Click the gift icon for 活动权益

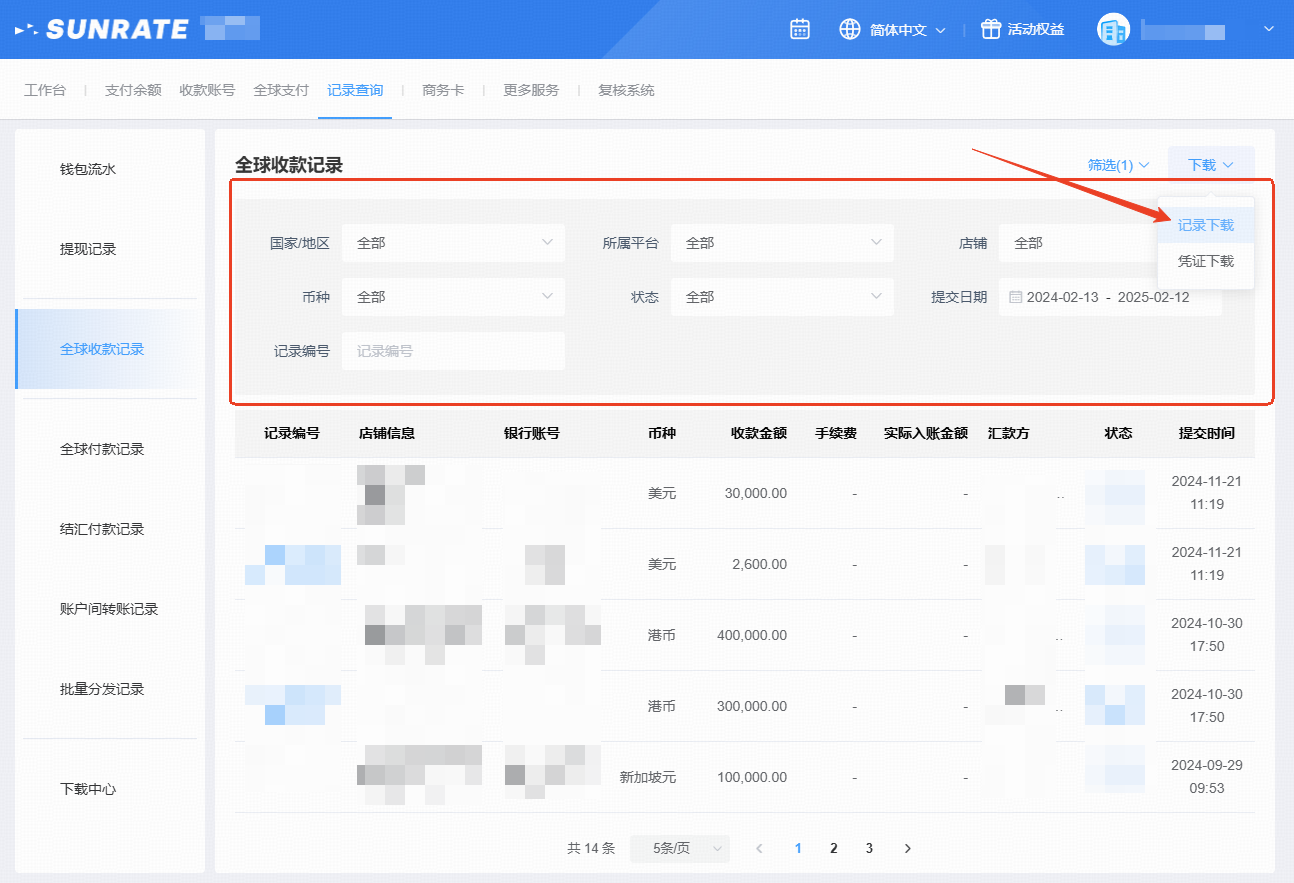[990, 29]
